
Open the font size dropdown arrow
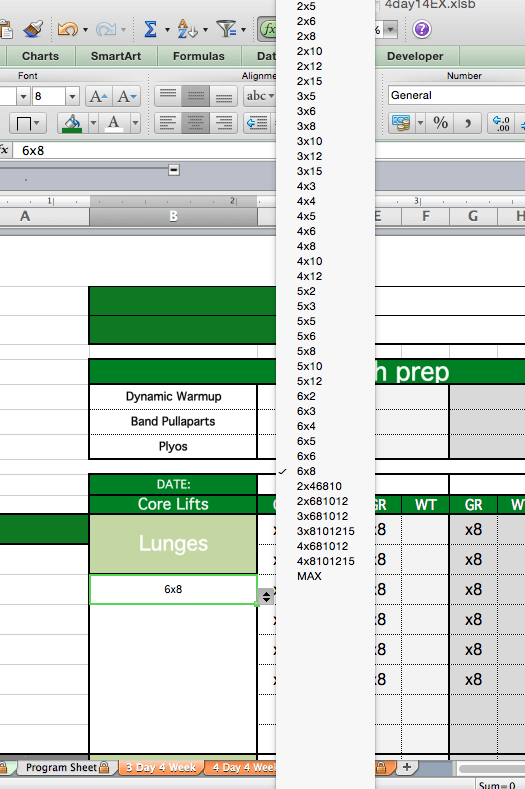pos(72,96)
